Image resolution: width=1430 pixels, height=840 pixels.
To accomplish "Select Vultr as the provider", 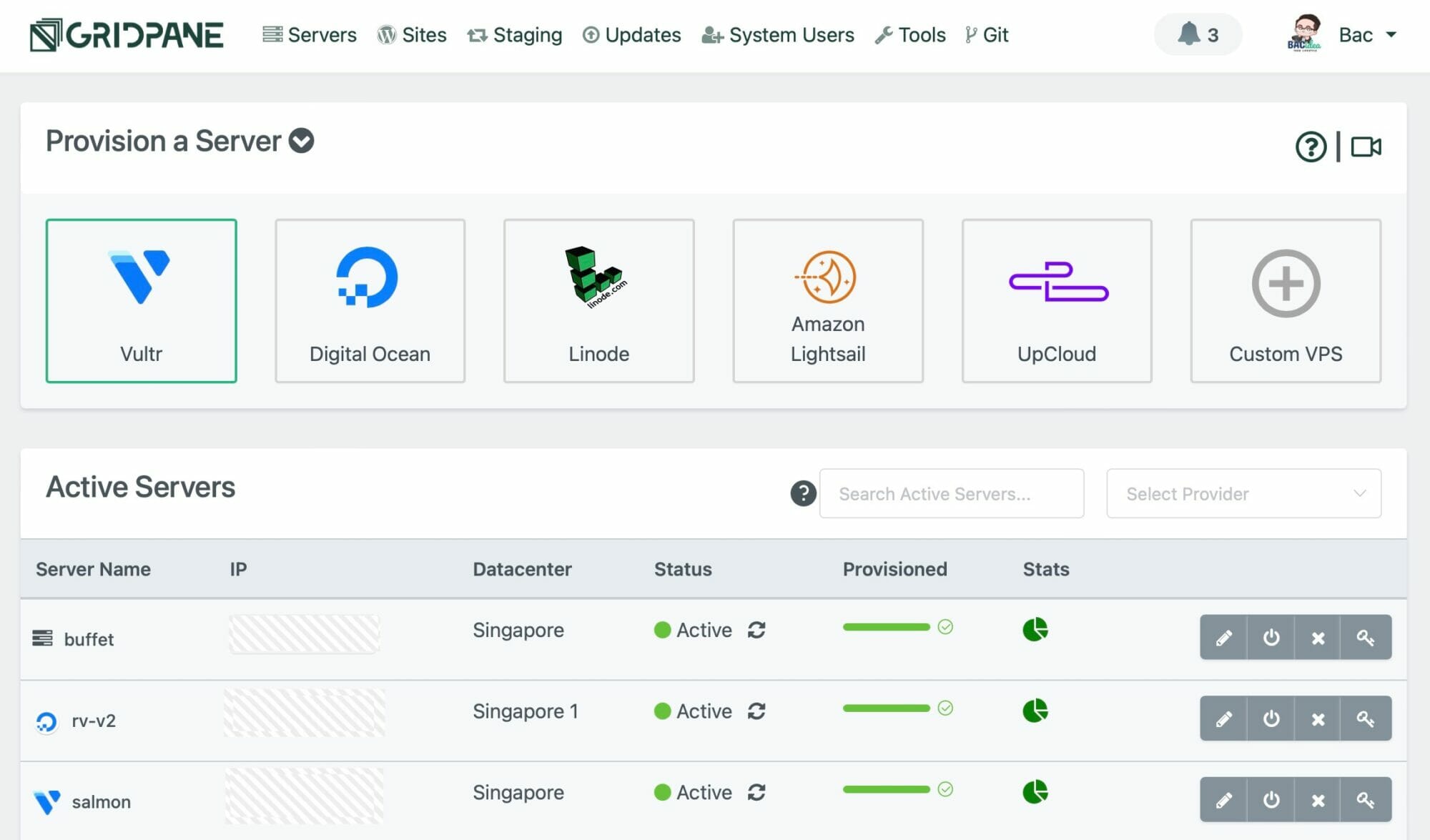I will (141, 301).
